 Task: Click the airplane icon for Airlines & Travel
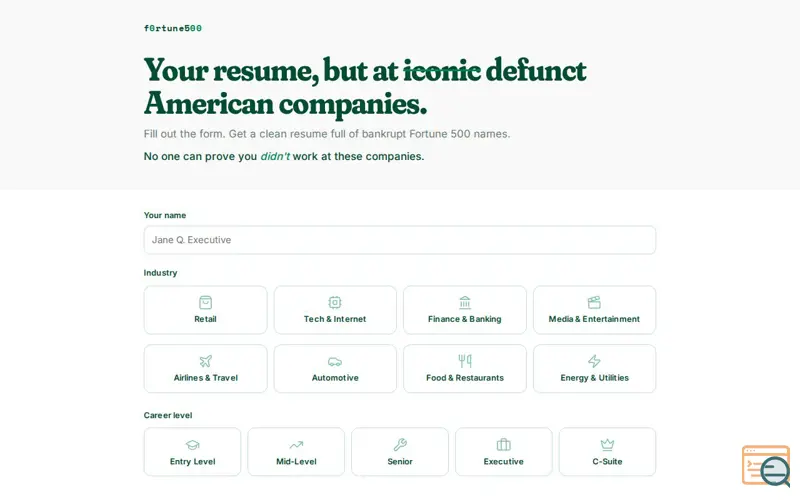(205, 361)
